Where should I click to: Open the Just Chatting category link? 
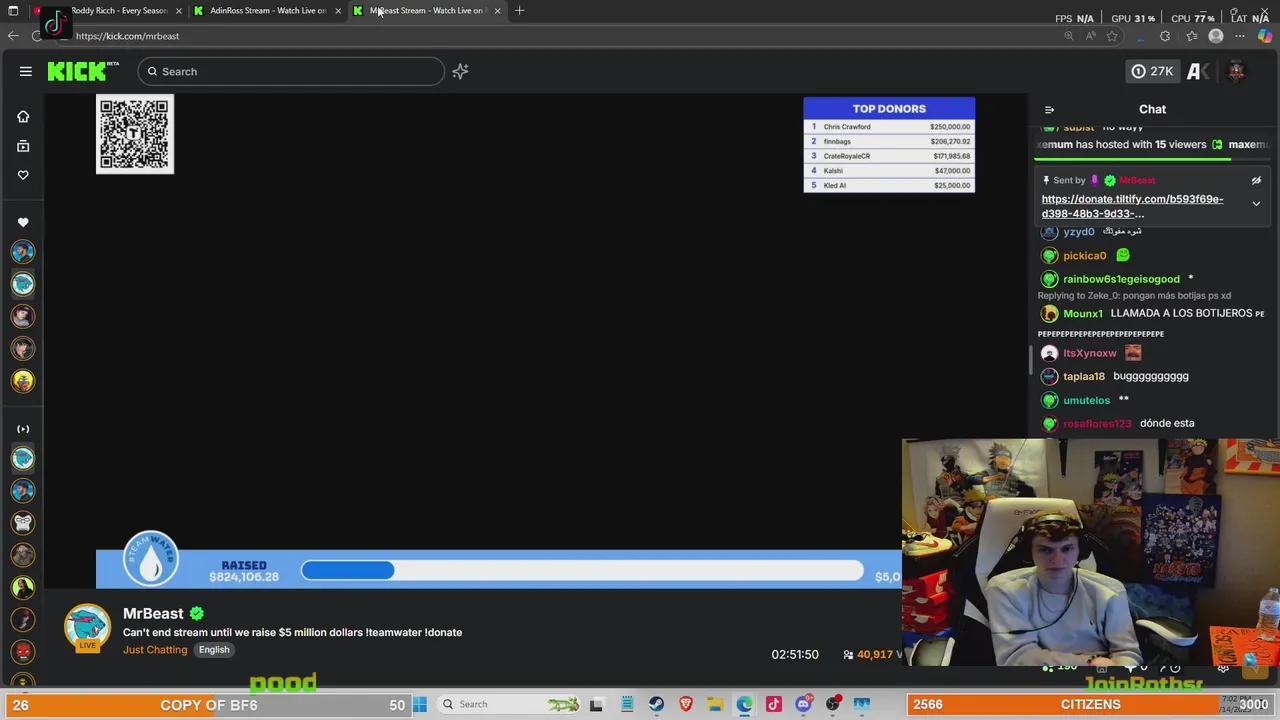pos(155,650)
